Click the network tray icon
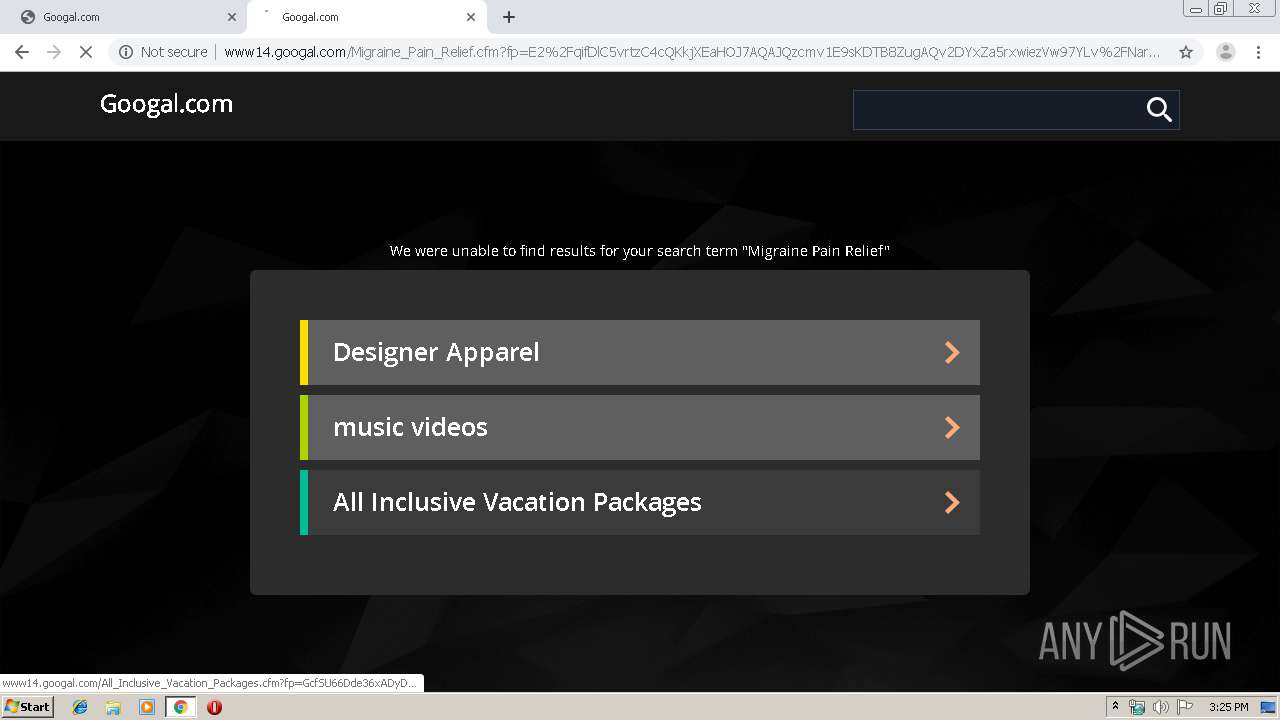1280x720 pixels. [x=1137, y=707]
